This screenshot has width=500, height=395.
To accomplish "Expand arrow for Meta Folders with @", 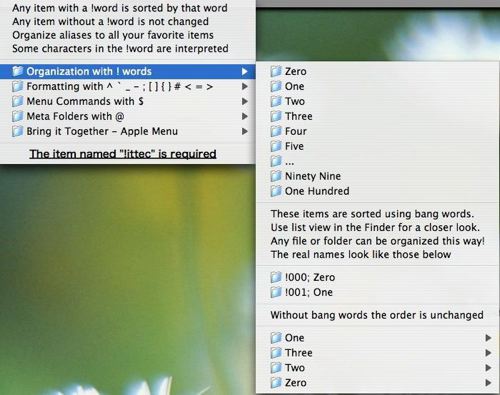I will click(245, 116).
